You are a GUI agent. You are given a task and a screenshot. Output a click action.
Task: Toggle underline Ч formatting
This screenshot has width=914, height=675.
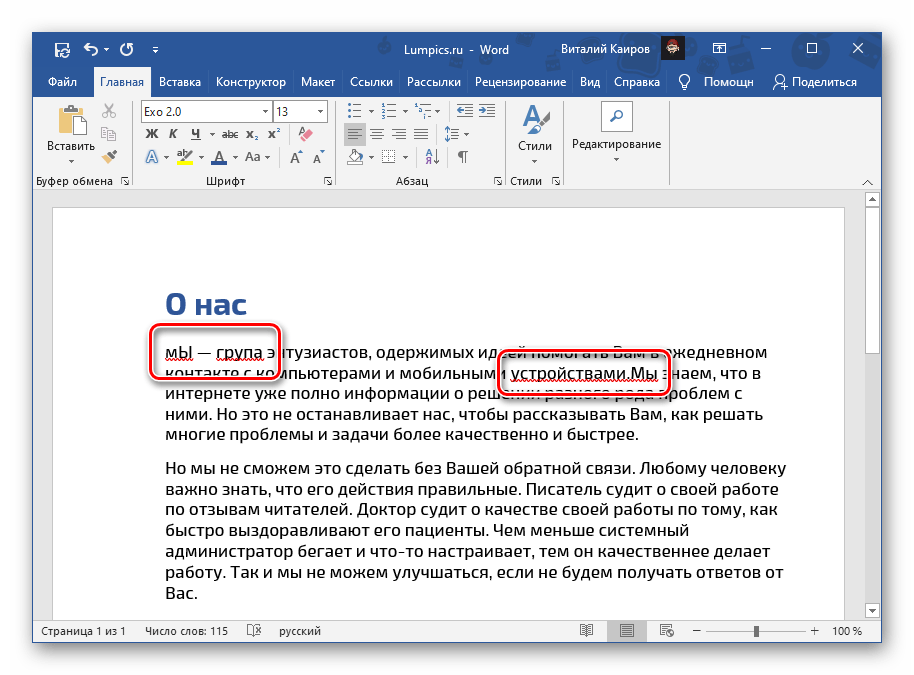(x=196, y=134)
